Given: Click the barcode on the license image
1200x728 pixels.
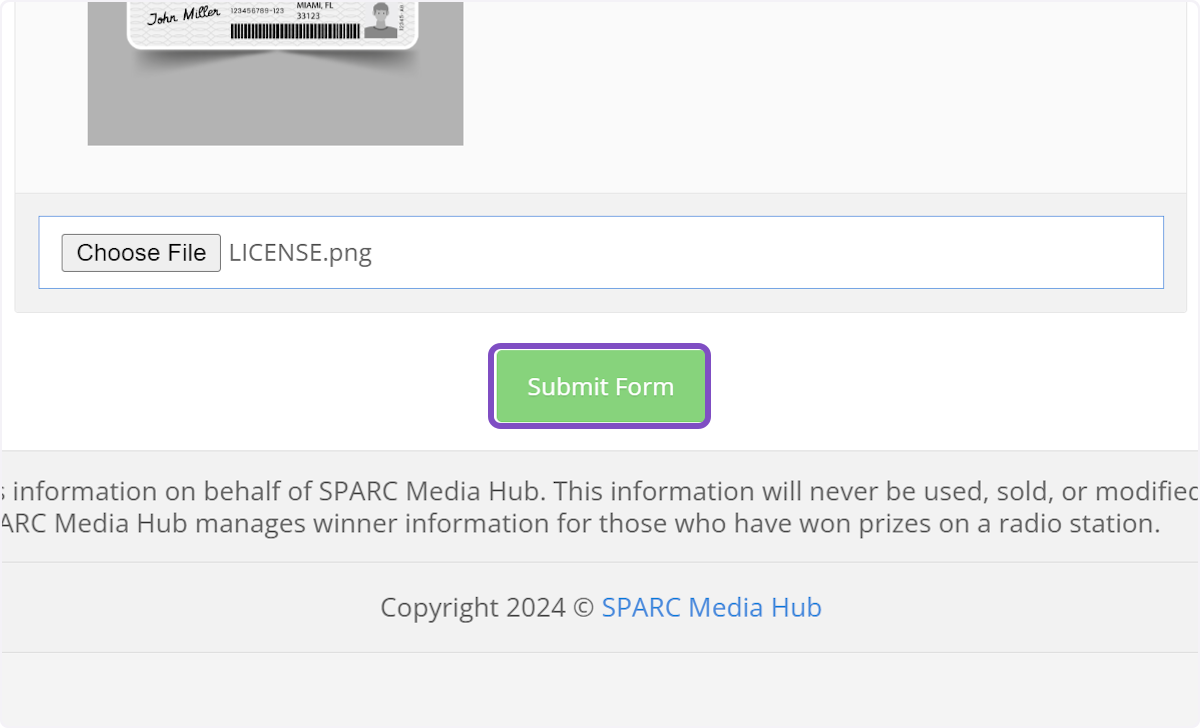Looking at the screenshot, I should point(294,32).
